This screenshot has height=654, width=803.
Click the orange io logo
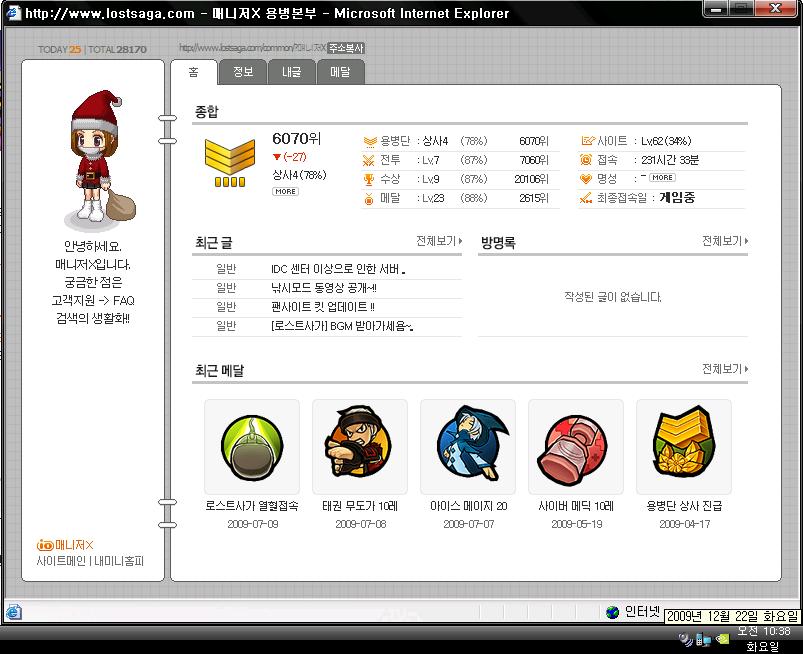45,545
